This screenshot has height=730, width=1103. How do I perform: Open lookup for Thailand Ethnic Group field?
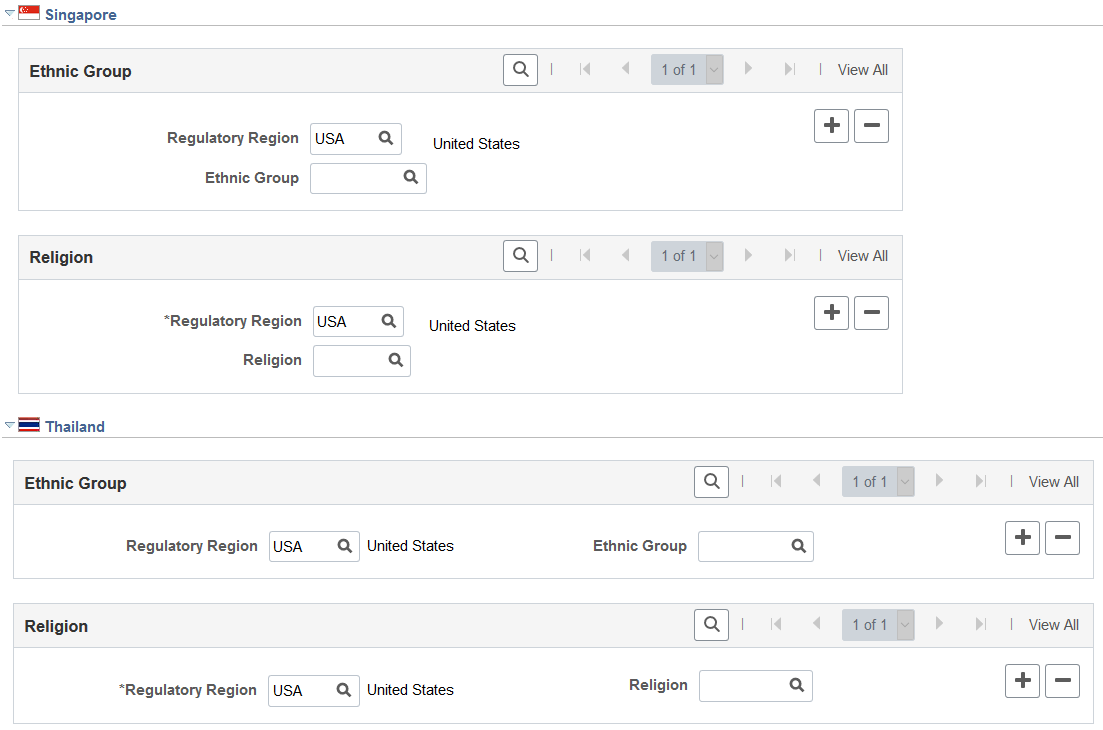(x=798, y=546)
